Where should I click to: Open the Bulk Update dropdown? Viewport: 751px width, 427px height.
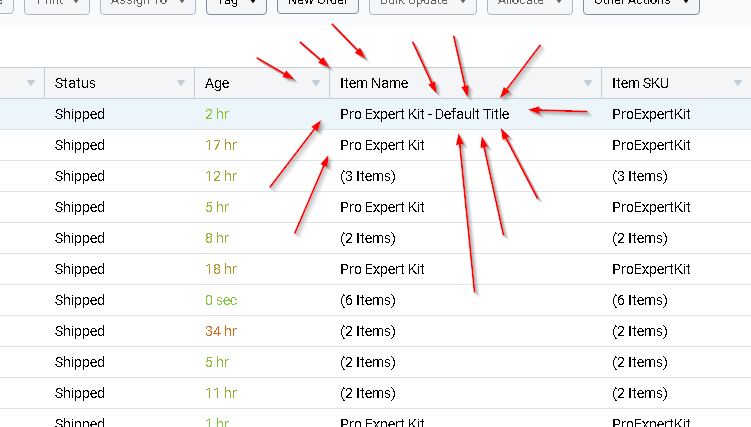point(422,4)
